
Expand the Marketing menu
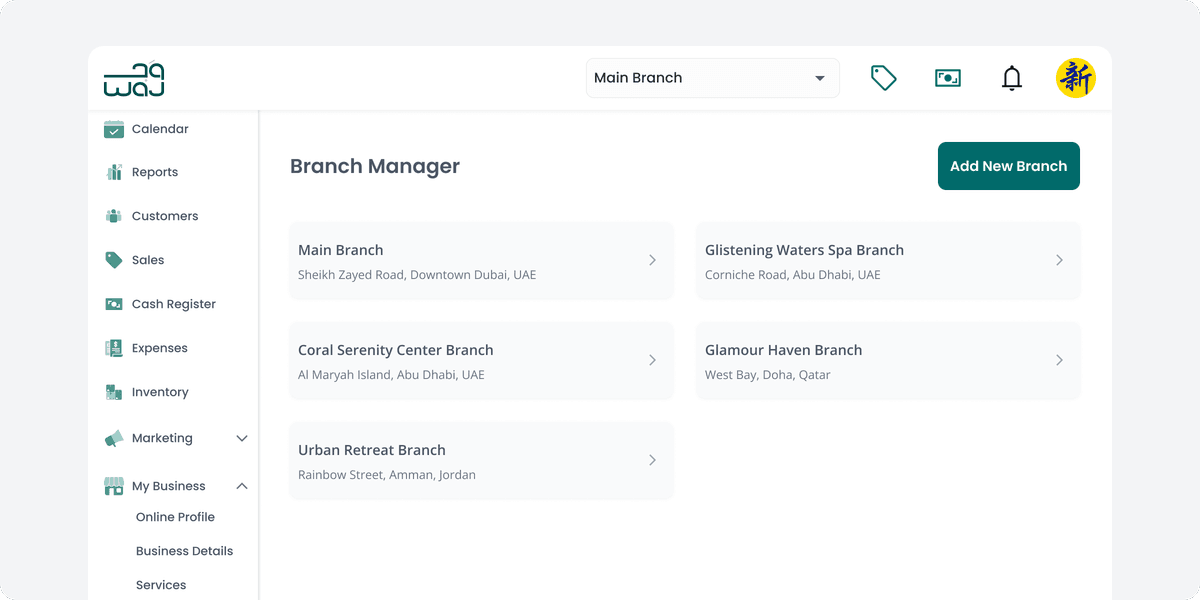[x=241, y=438]
